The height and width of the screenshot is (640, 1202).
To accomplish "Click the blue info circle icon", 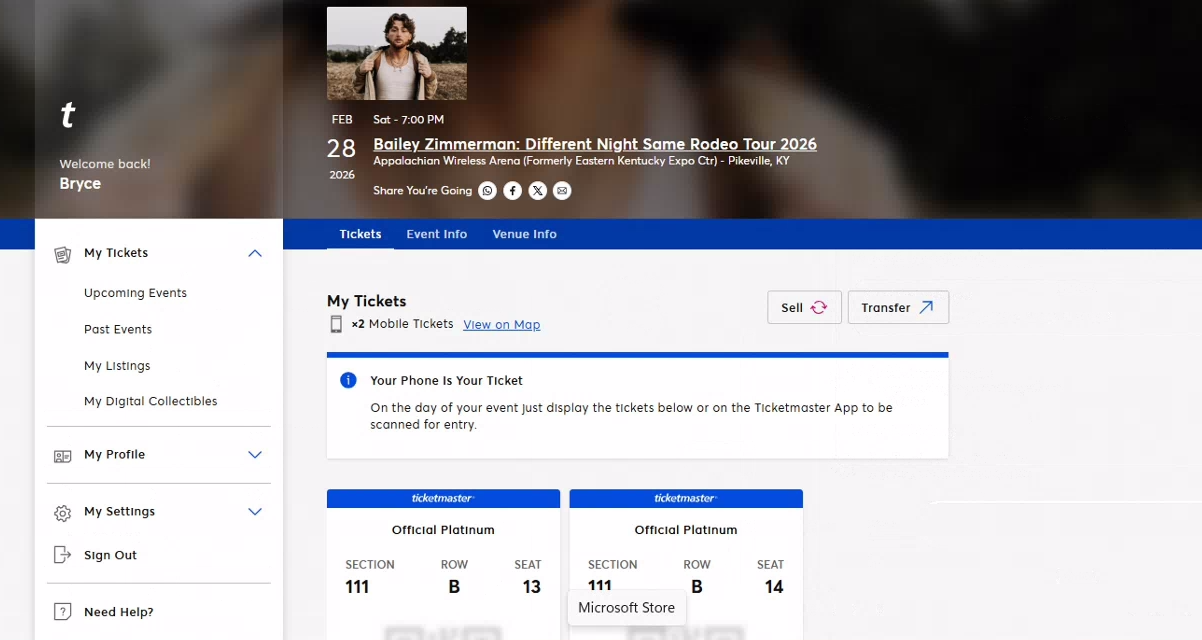I will [348, 380].
